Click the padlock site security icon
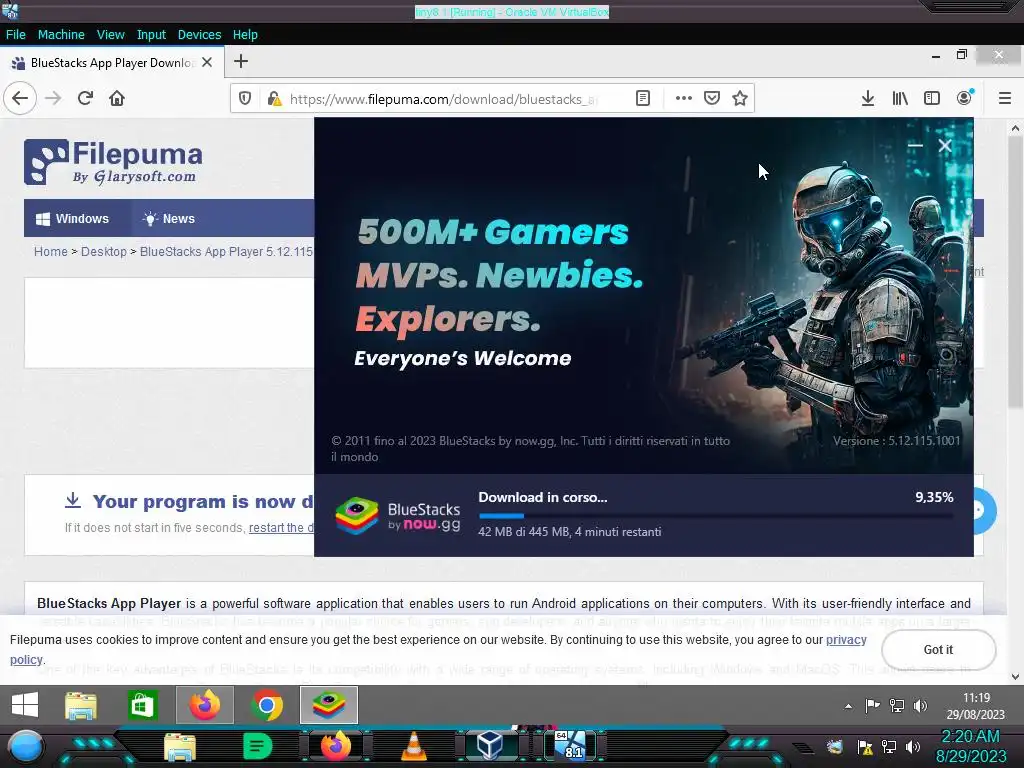The image size is (1024, 768). 274,99
